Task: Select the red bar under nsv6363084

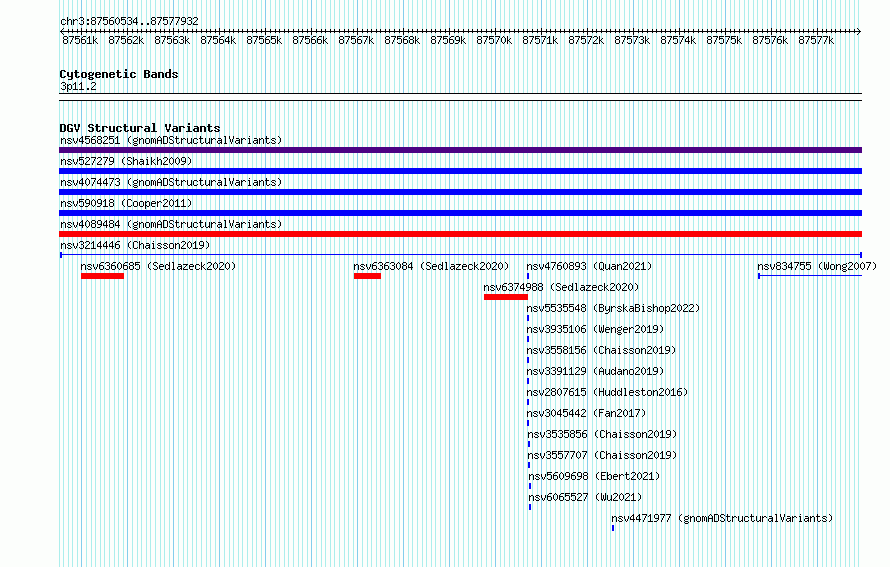Action: pos(367,276)
